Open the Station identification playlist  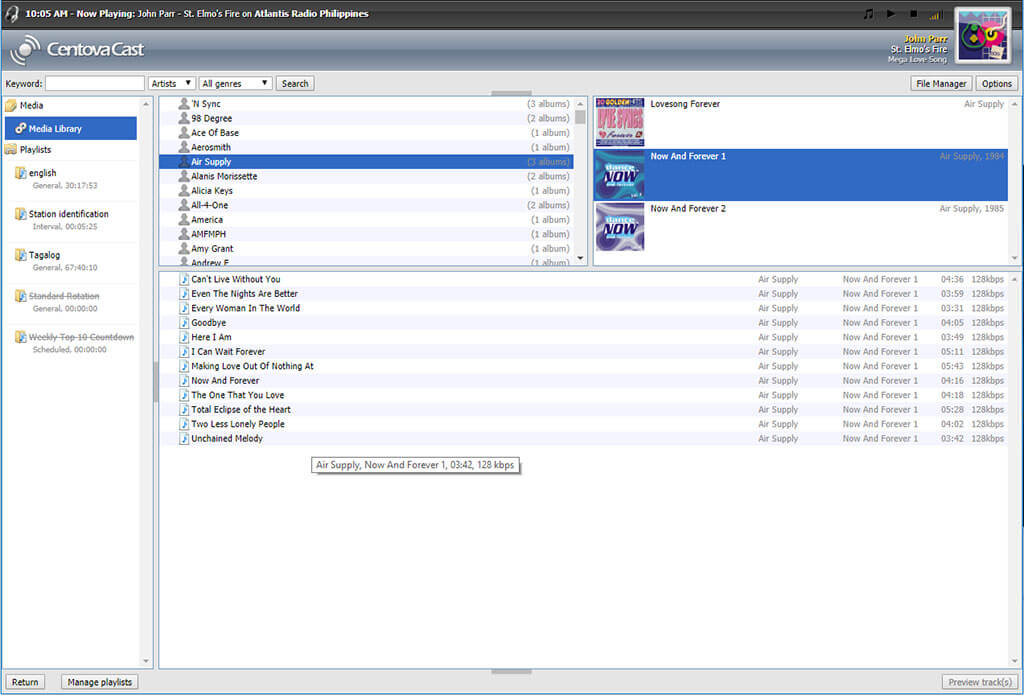pyautogui.click(x=72, y=219)
